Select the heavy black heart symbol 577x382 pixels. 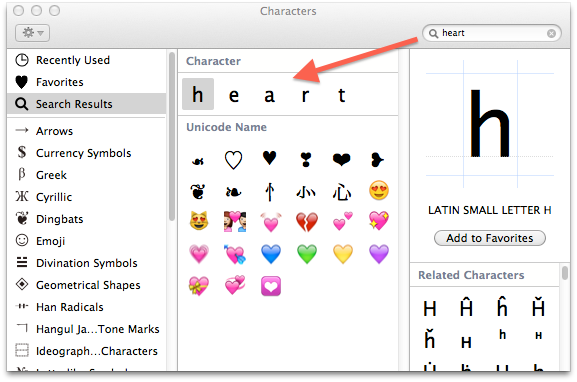pos(341,160)
